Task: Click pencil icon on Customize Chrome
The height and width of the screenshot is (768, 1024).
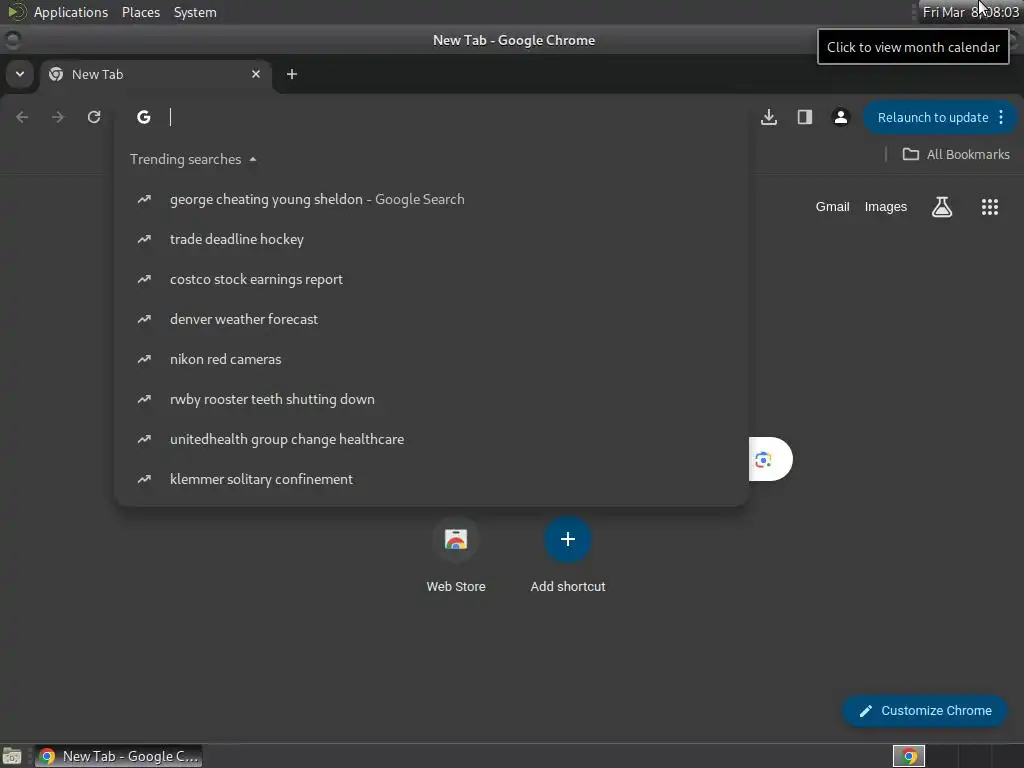Action: (x=866, y=711)
